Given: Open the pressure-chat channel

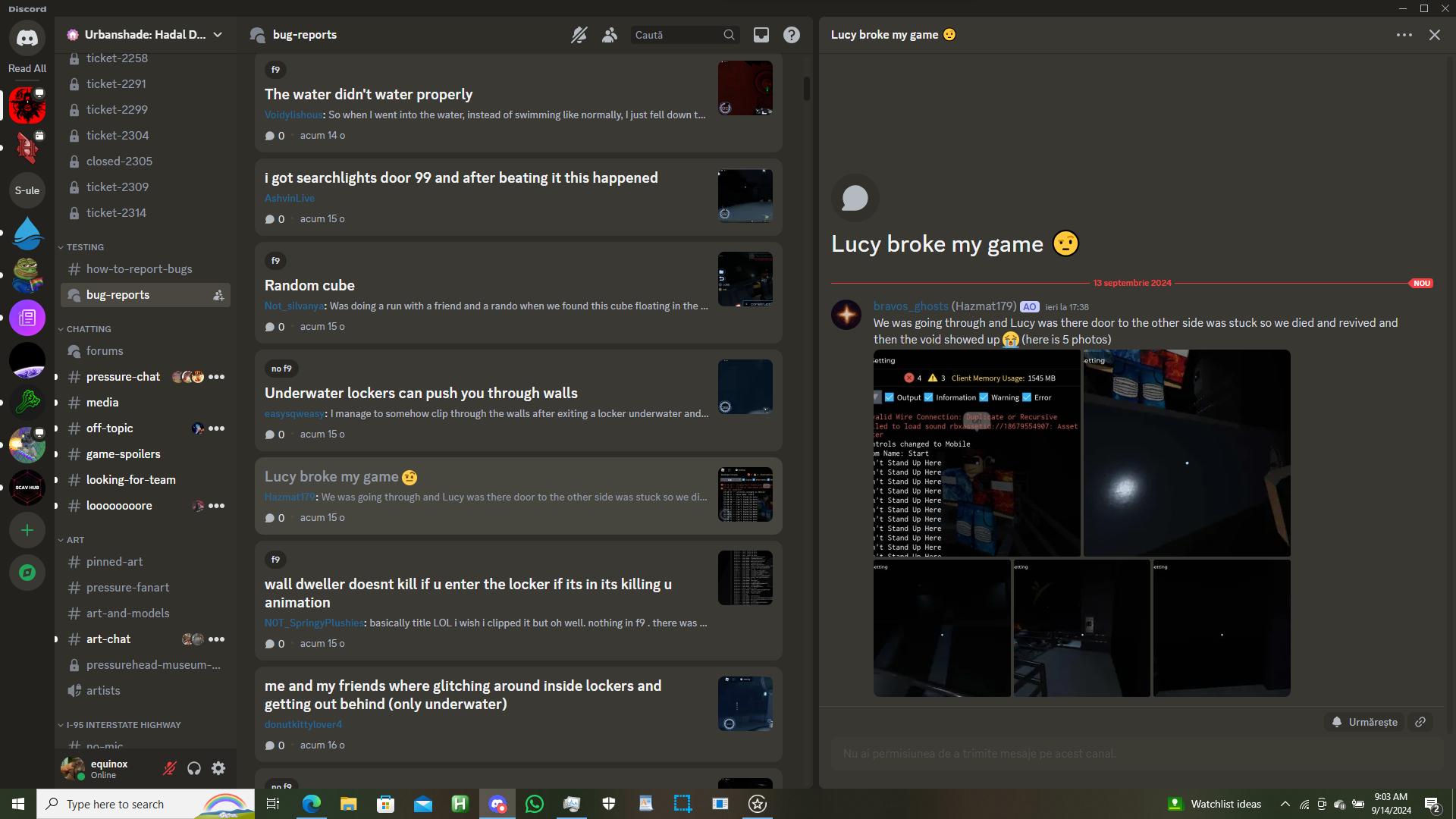Looking at the screenshot, I should coord(123,377).
